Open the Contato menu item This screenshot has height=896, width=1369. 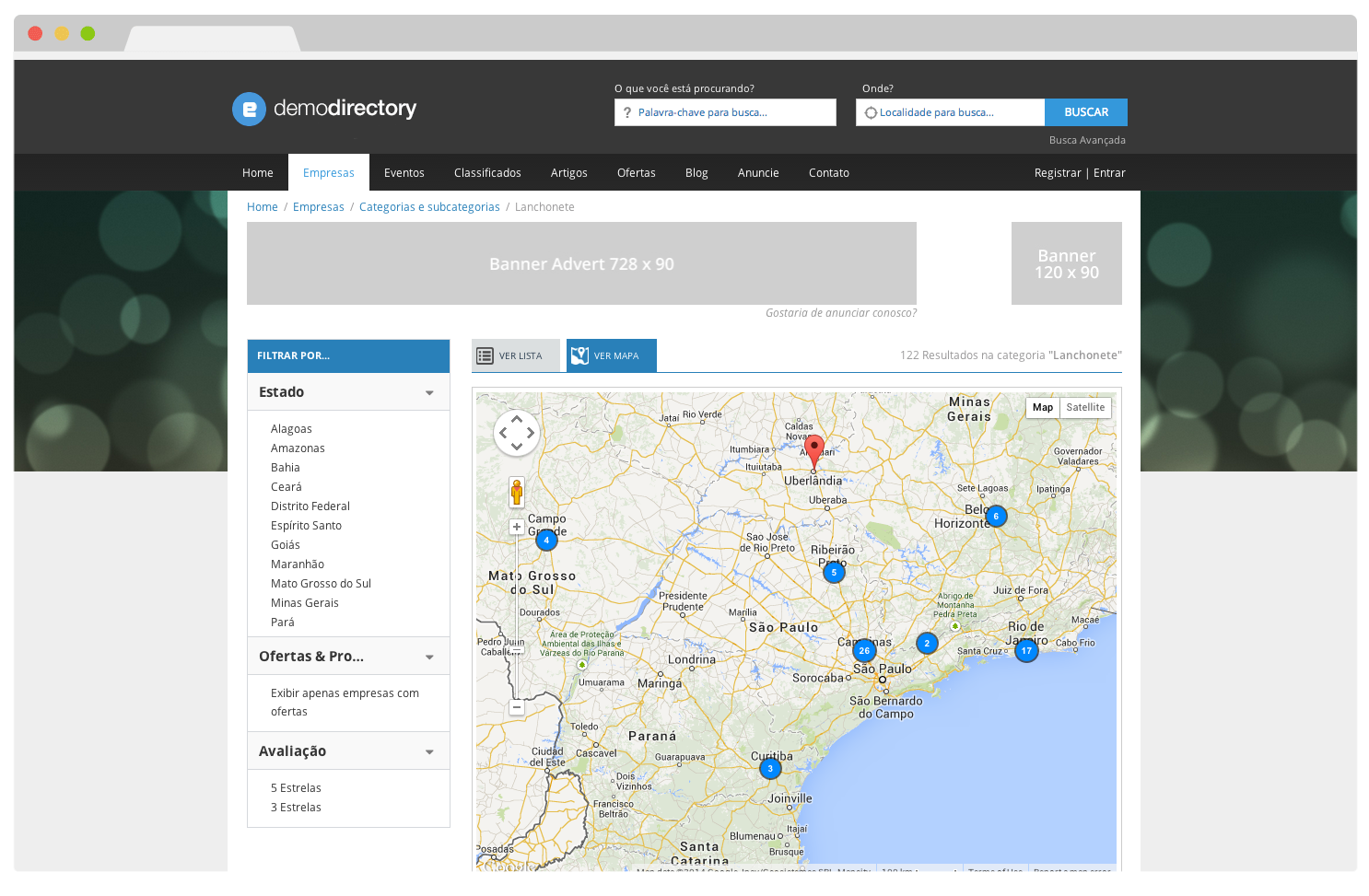829,172
